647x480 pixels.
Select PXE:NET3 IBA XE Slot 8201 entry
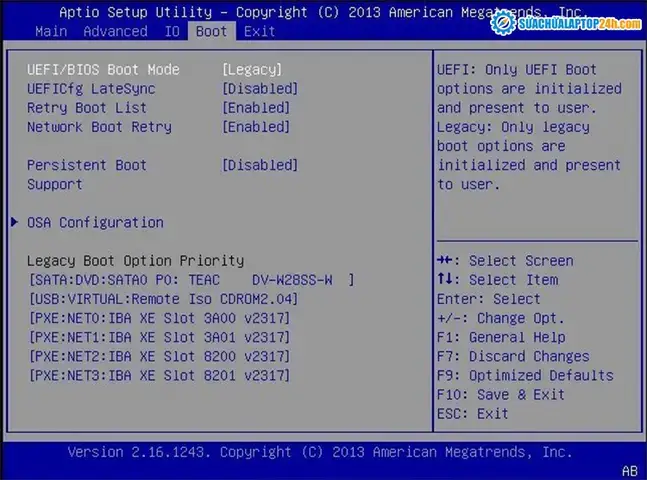[160, 376]
